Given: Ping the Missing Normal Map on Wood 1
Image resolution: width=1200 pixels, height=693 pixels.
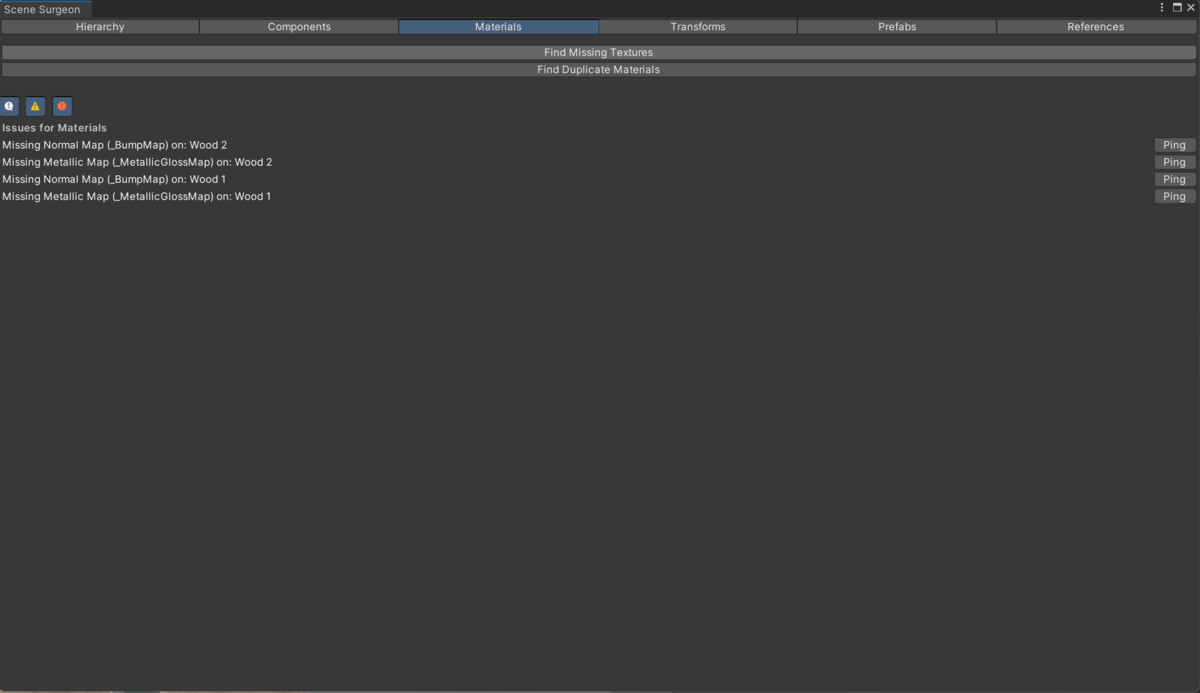Looking at the screenshot, I should (1174, 179).
